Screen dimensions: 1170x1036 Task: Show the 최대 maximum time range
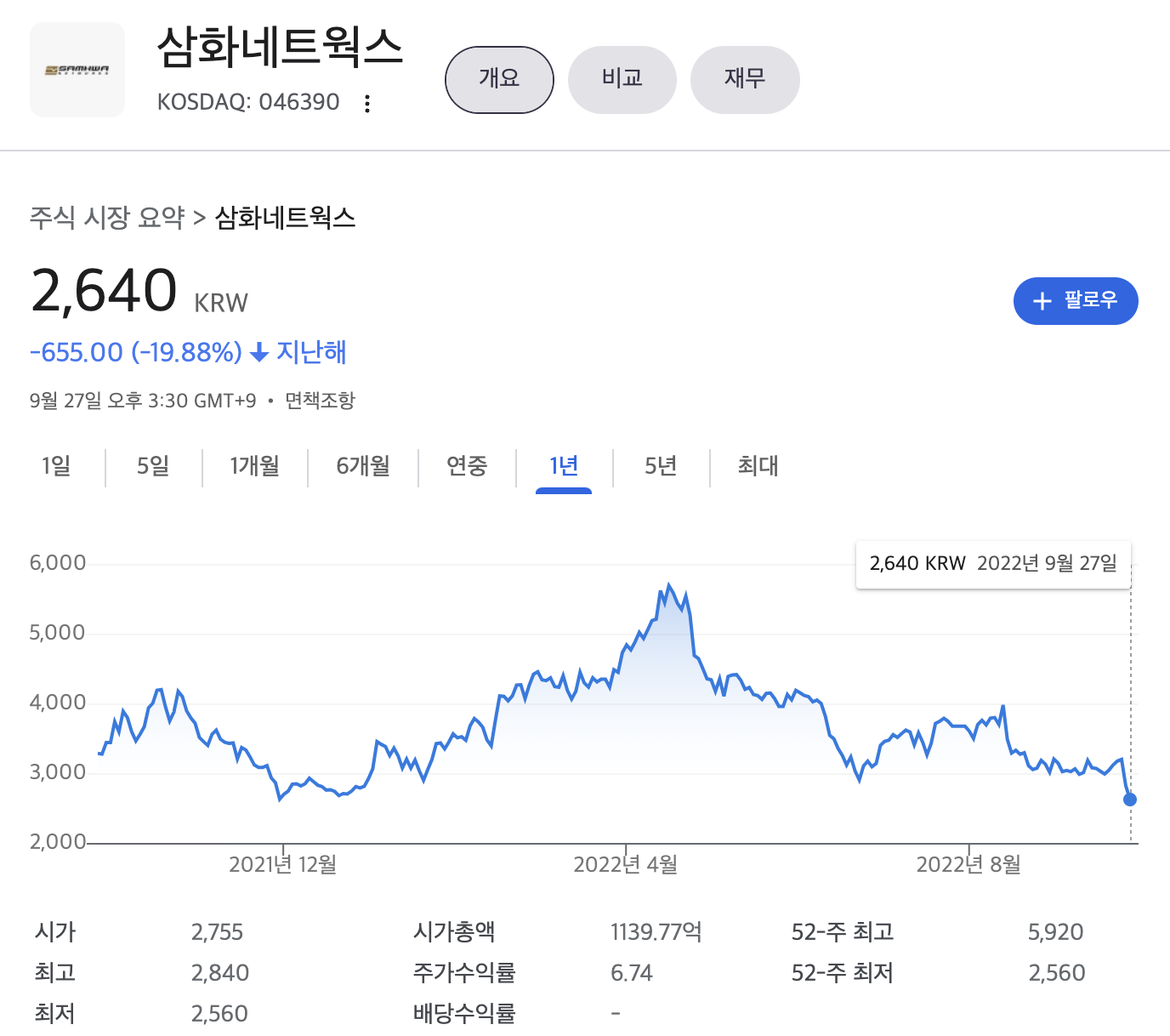(x=757, y=467)
